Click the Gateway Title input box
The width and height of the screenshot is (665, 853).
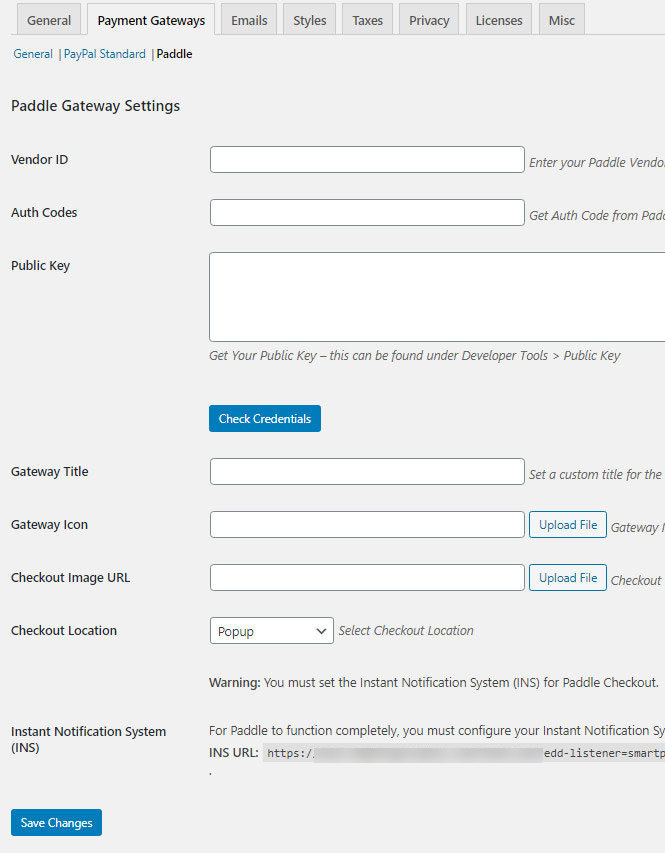click(x=367, y=472)
